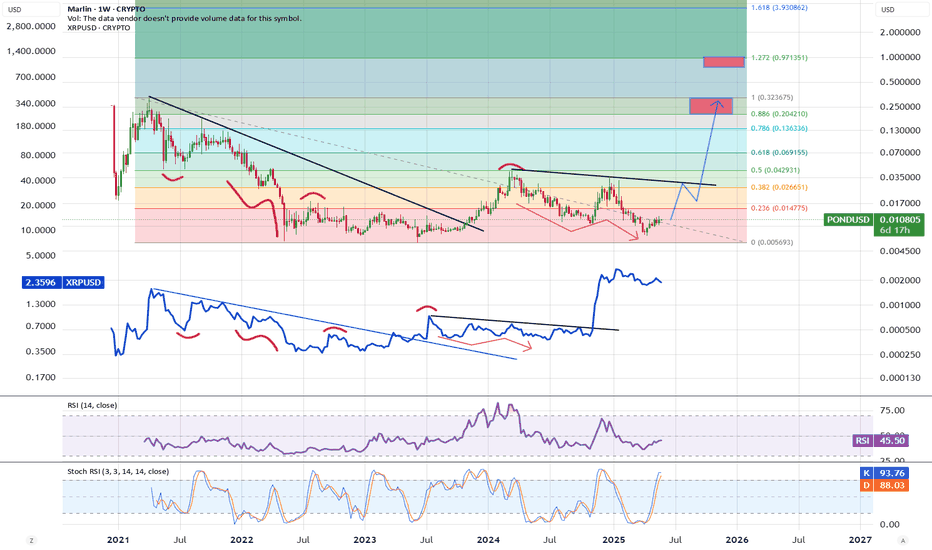Click the 0.382 (0.026651) Fibonacci label
Screen dimensions: 932x550
click(x=779, y=187)
